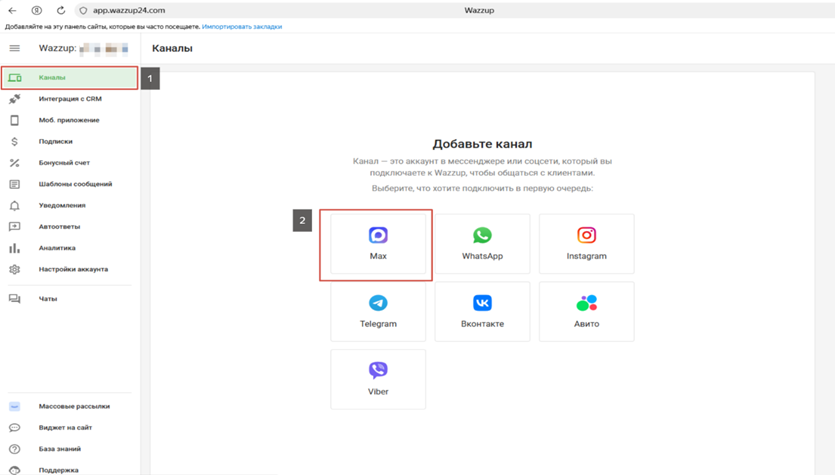The image size is (835, 475).
Task: Click the browser address bar URL
Action: [x=130, y=10]
